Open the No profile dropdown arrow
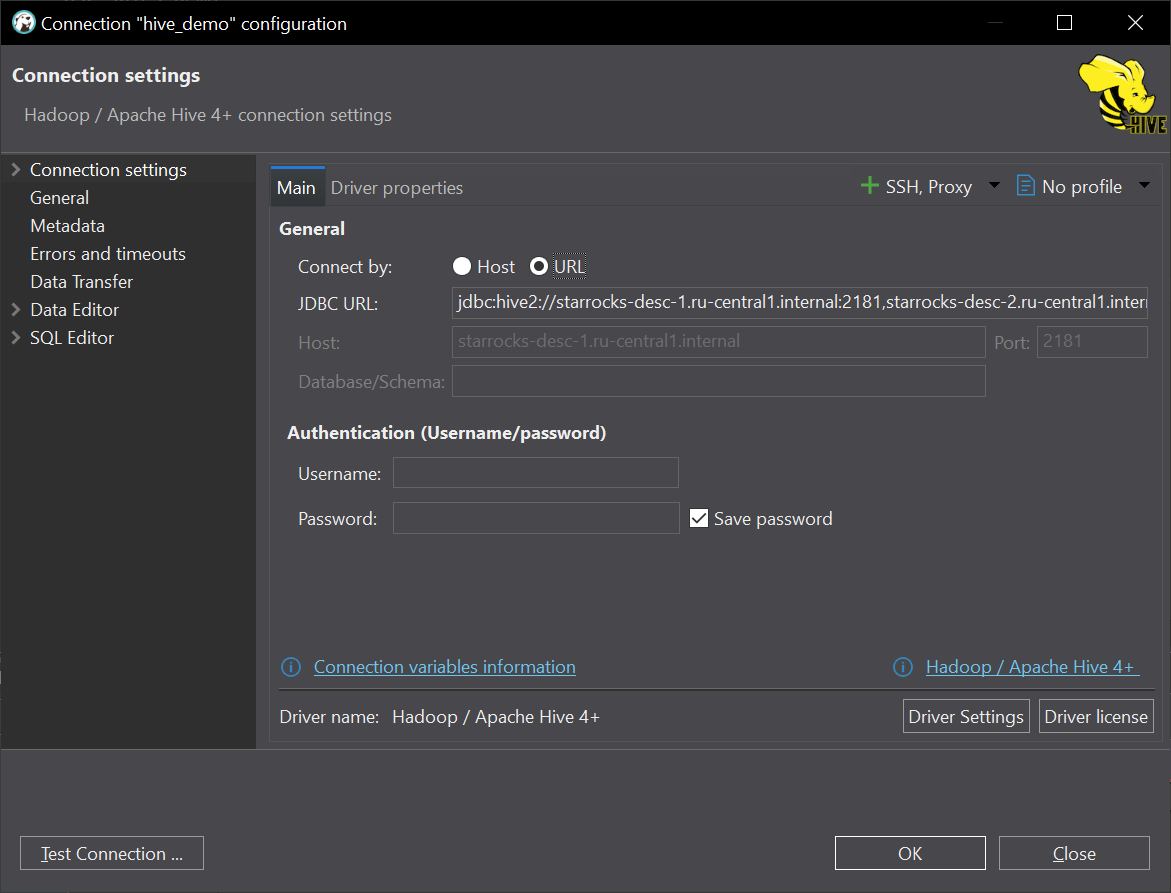 point(1144,185)
